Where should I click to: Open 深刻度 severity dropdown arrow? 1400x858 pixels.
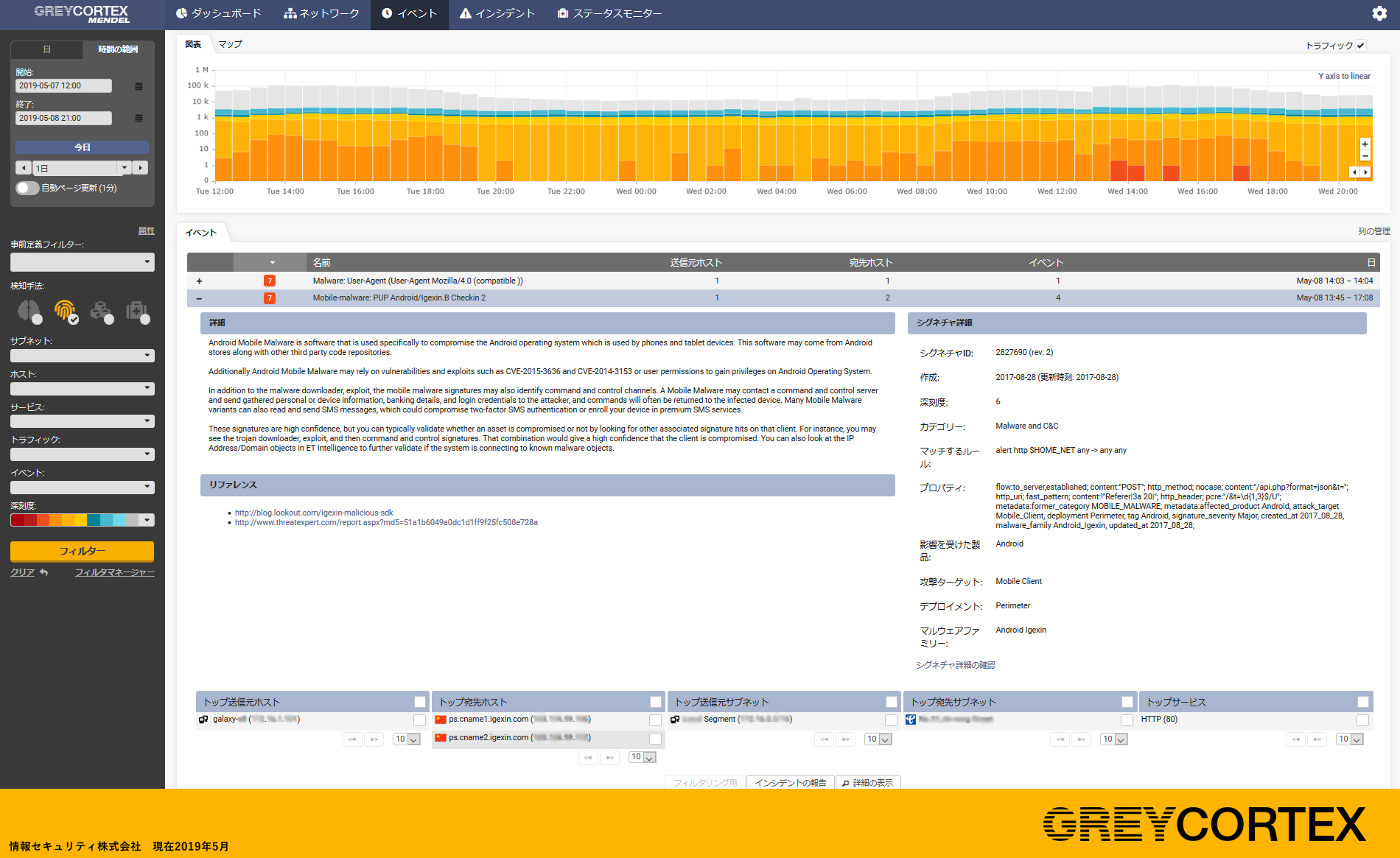pos(147,520)
